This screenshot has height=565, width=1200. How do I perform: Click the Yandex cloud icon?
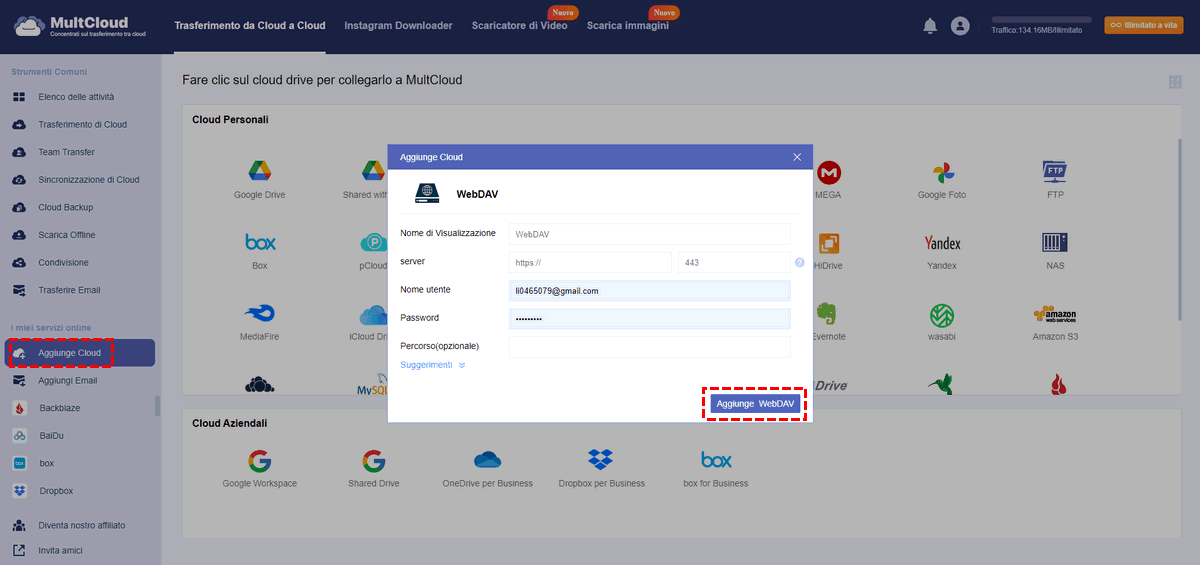coord(941,243)
